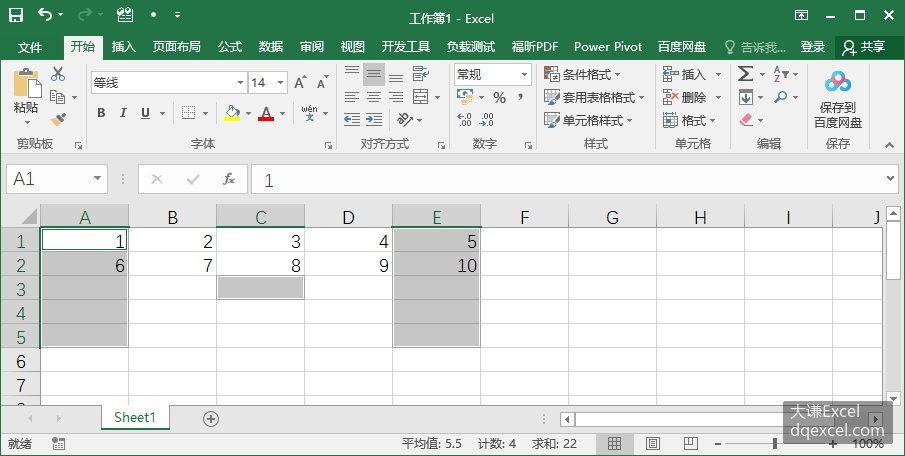Select the Sheet1 tab
This screenshot has width=905, height=456.
135,417
